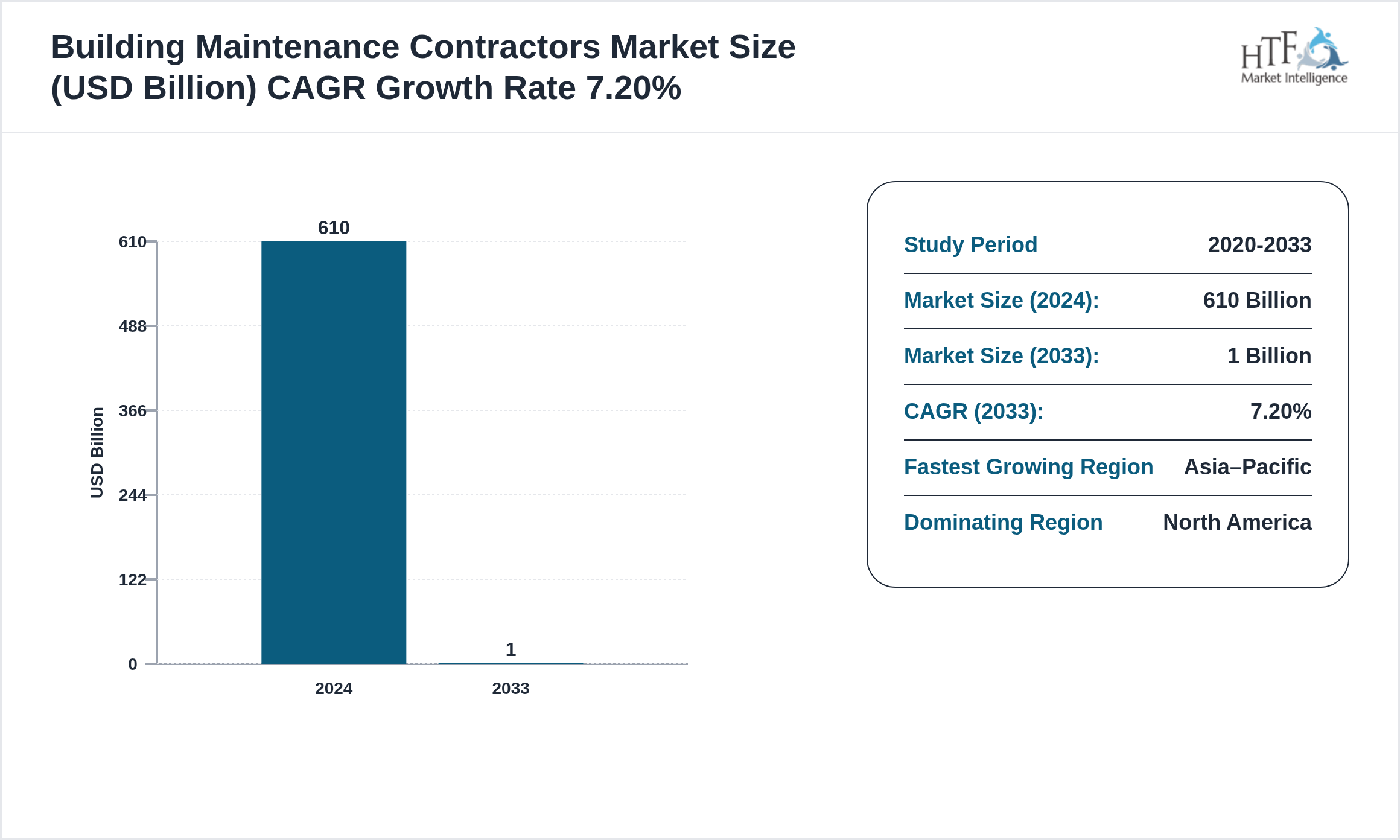Click the 610 bar value label

click(332, 228)
